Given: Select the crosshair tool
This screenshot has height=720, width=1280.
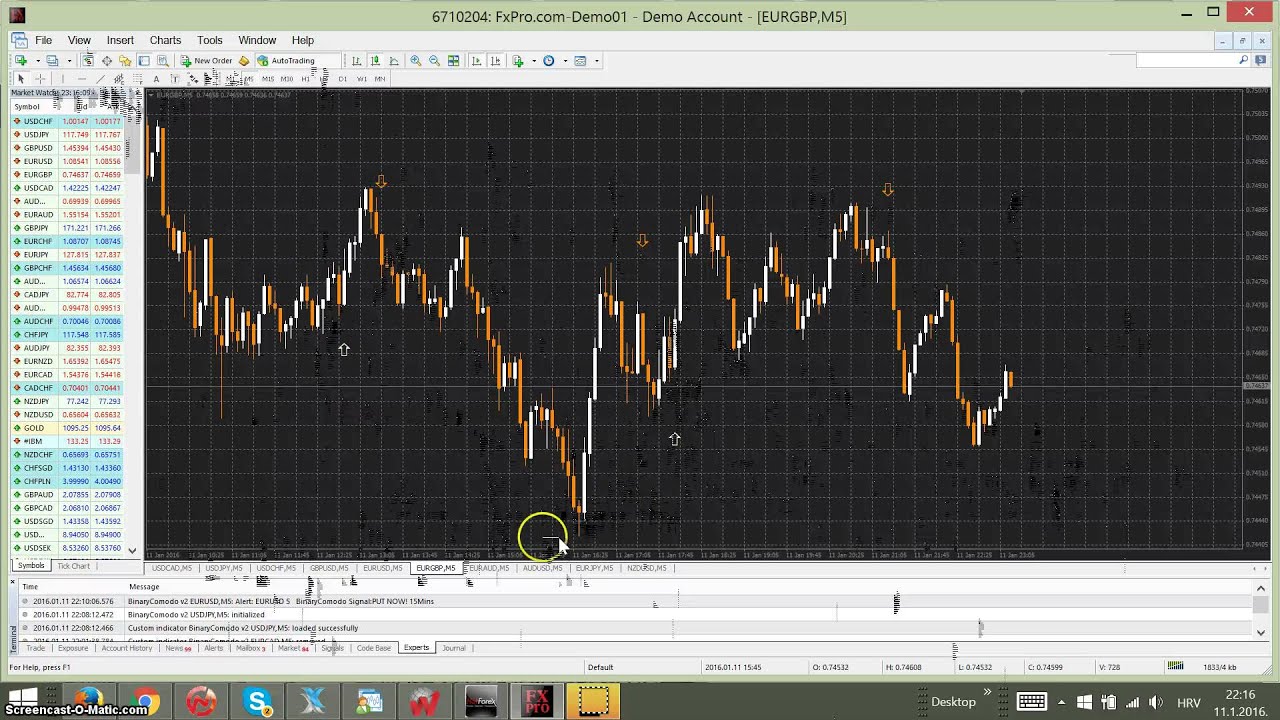Looking at the screenshot, I should pyautogui.click(x=40, y=79).
